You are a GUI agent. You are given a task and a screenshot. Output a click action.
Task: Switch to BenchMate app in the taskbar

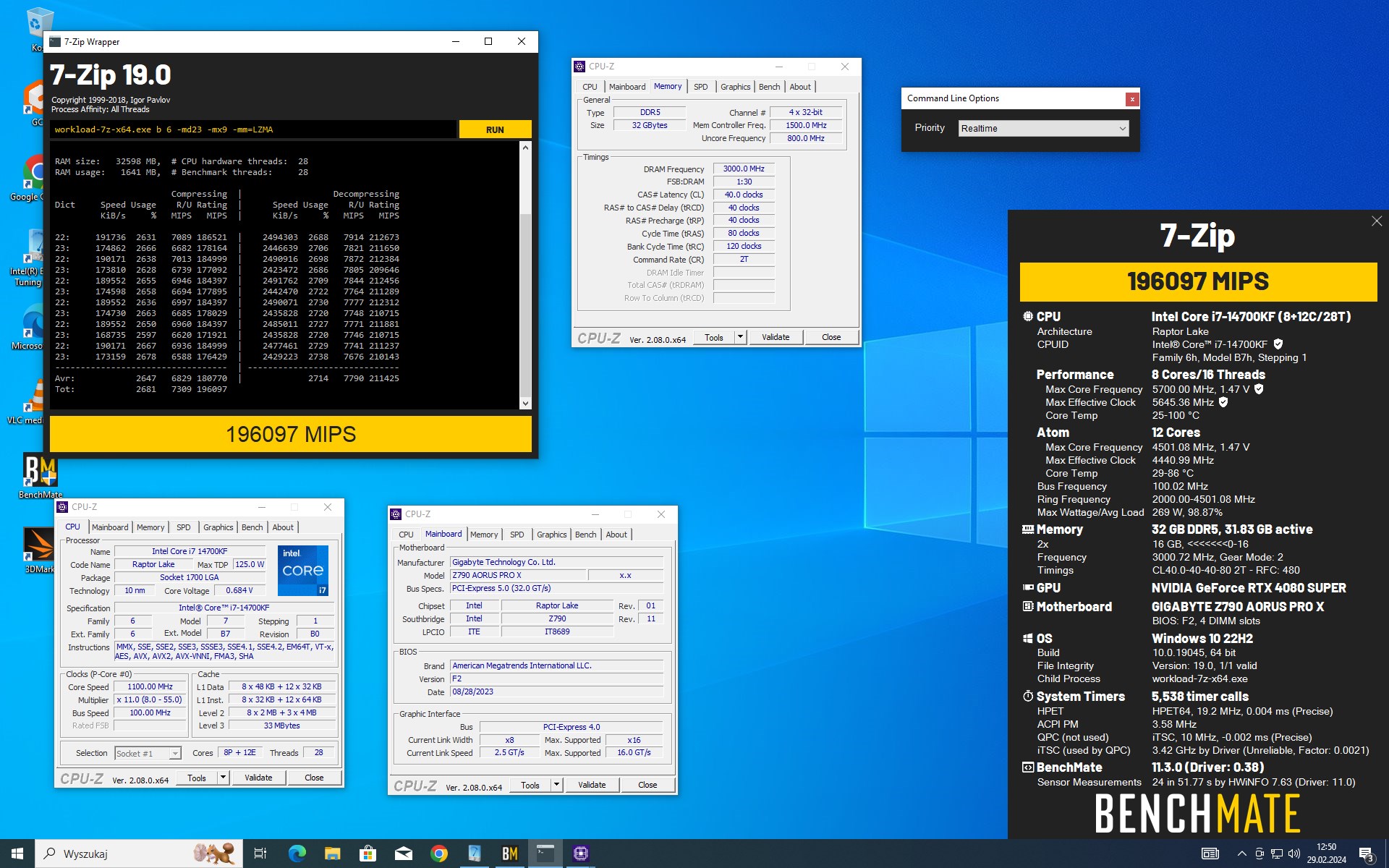coord(509,854)
